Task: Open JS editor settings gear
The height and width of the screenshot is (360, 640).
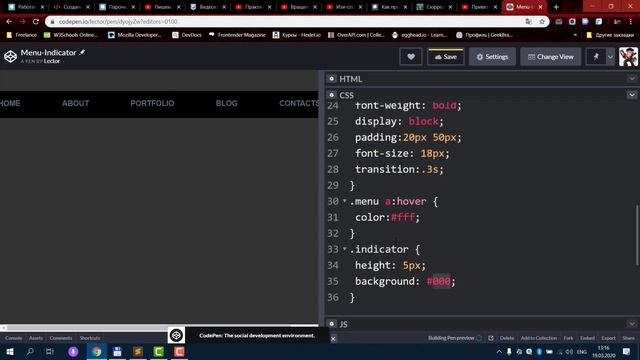Action: 331,324
